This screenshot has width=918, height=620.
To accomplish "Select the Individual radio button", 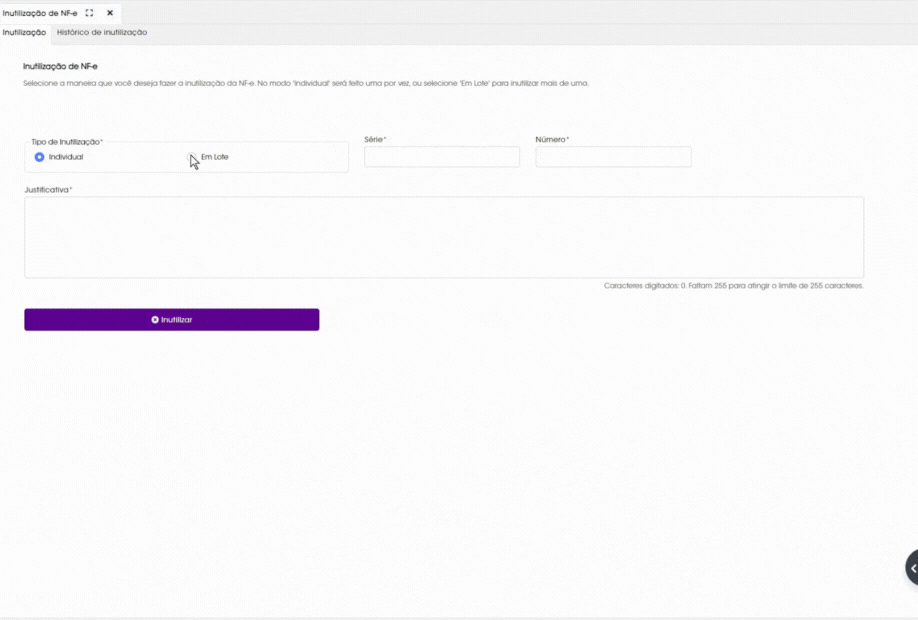I will pyautogui.click(x=39, y=157).
